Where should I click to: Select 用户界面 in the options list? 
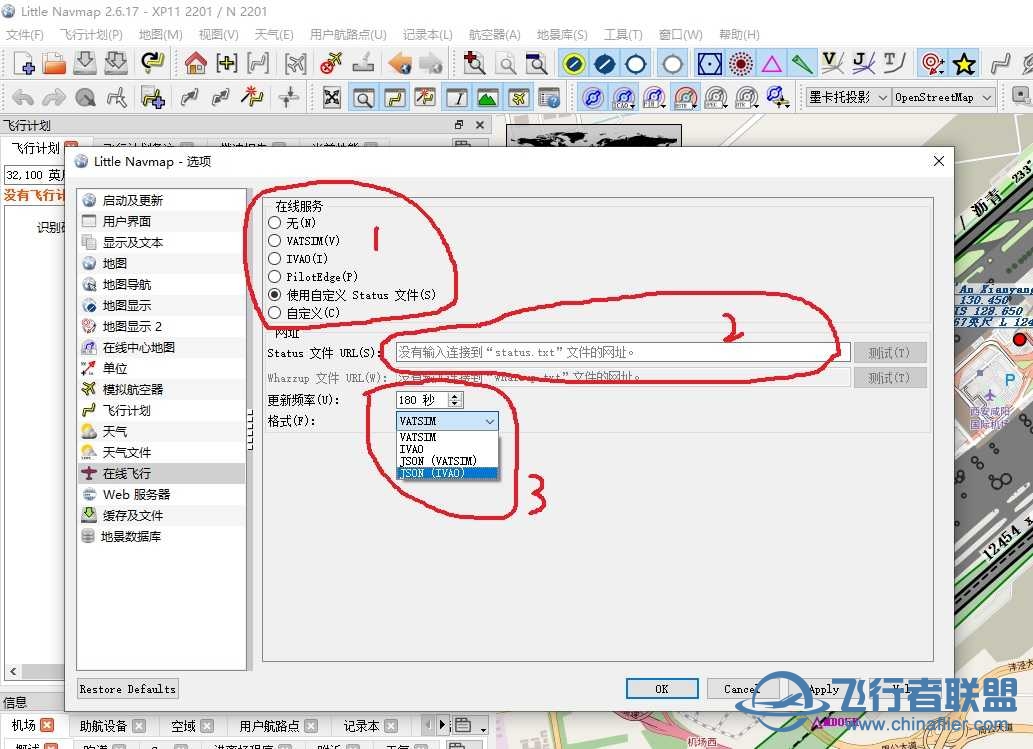point(161,221)
